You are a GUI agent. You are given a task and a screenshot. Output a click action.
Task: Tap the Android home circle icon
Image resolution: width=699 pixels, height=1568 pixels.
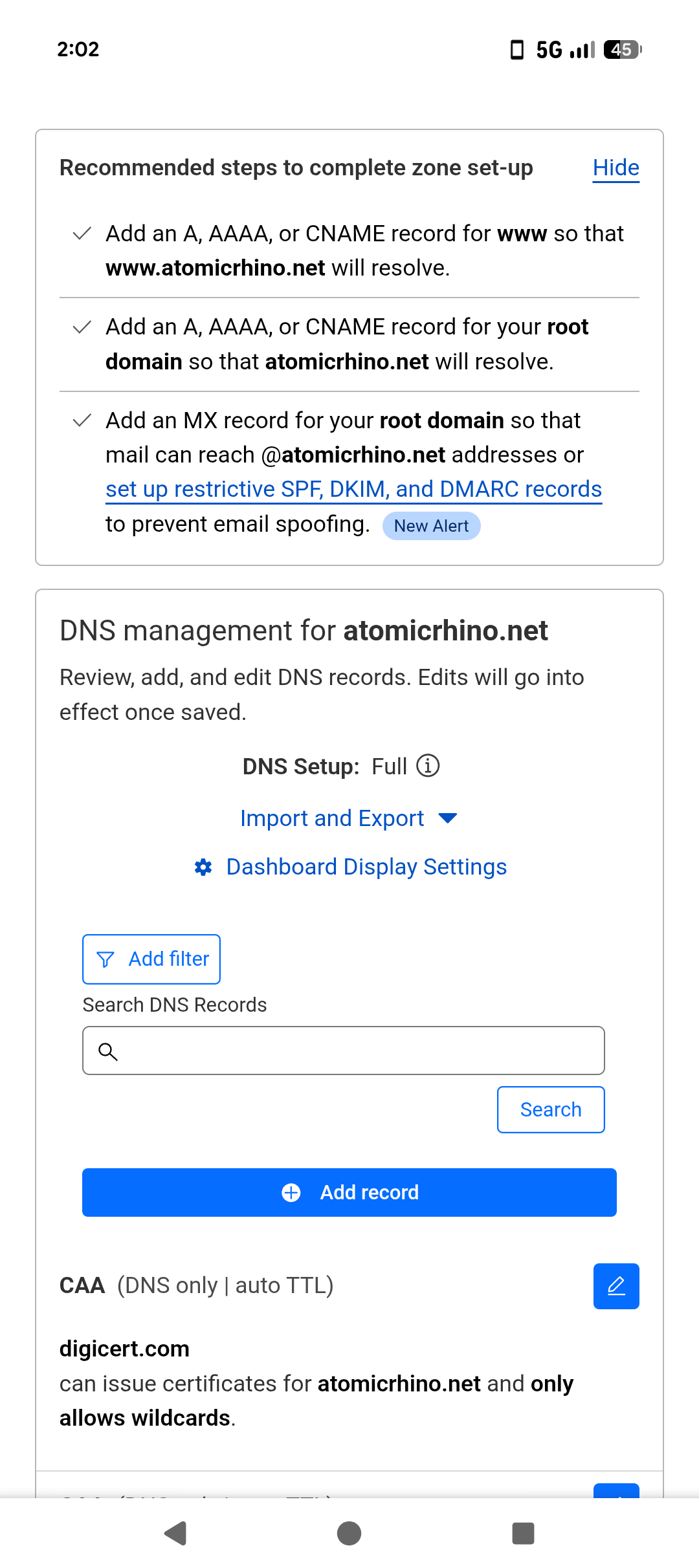tap(349, 1533)
